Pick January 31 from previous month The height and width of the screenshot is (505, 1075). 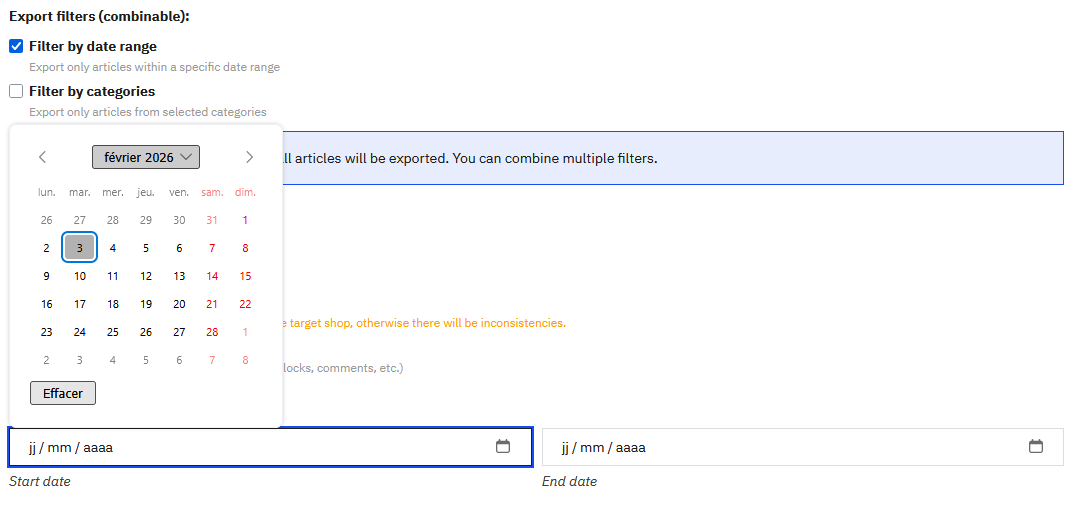tap(212, 220)
